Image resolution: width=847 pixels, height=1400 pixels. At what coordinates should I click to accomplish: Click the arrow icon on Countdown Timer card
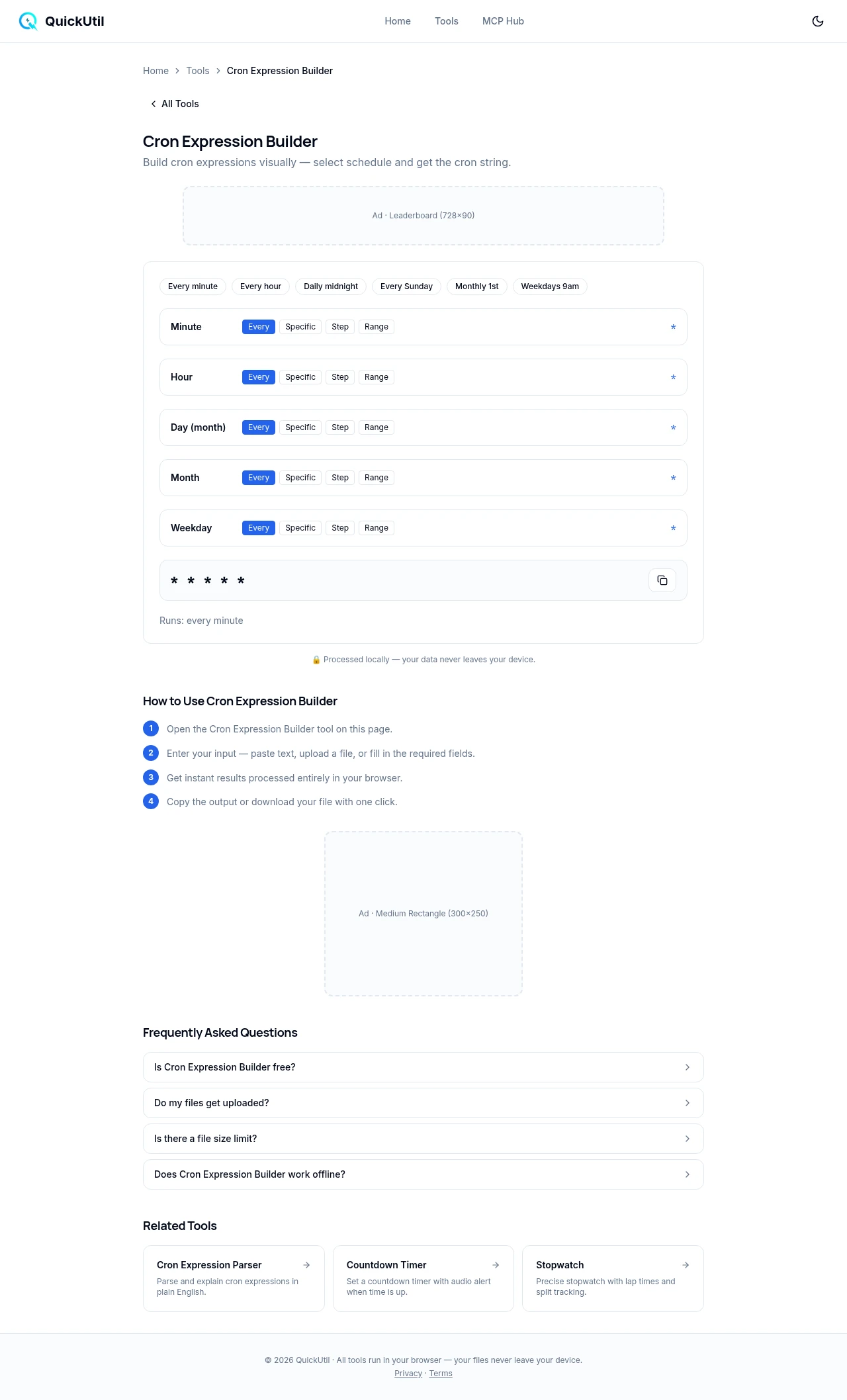coord(496,1265)
